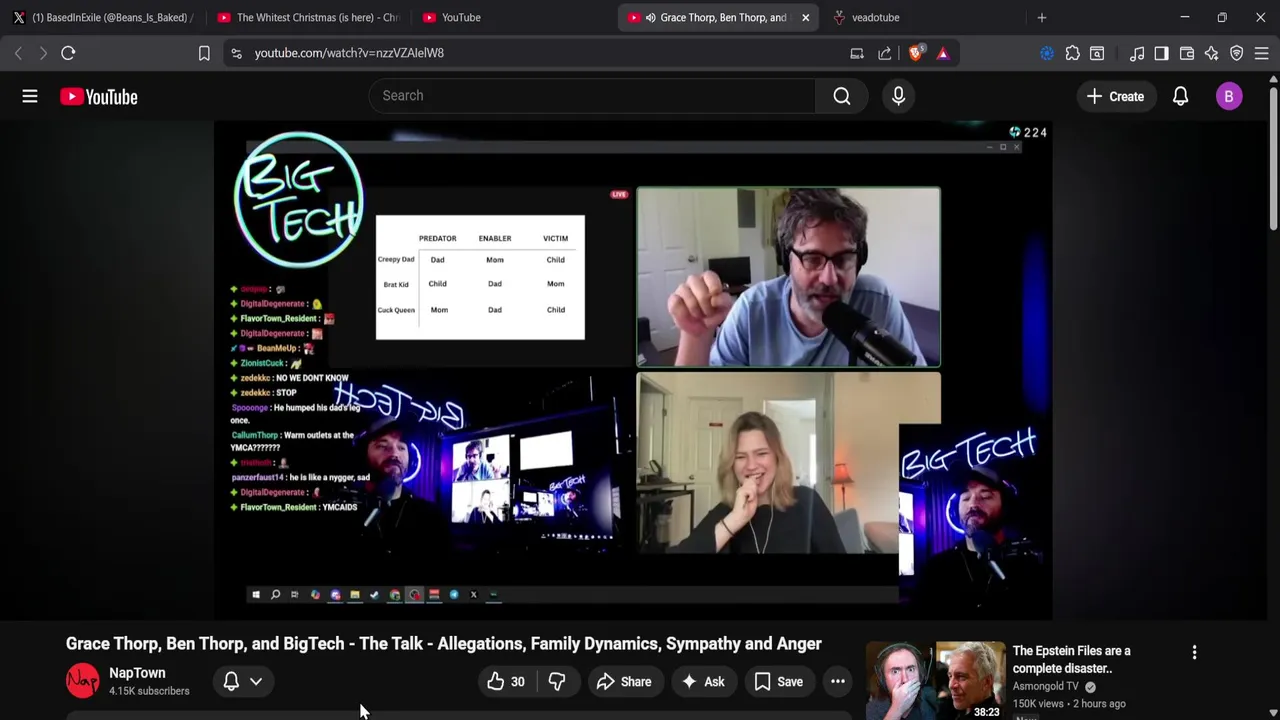Open the NapTown channel name link
1280x720 pixels.
point(137,673)
